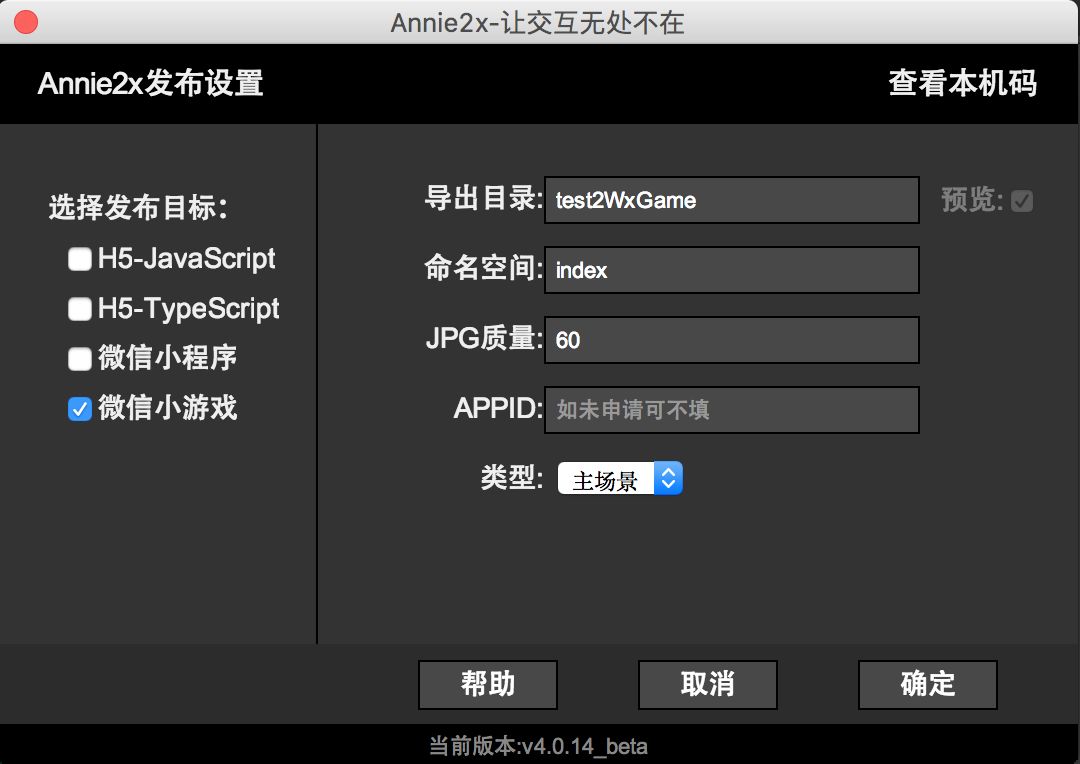Click the 帮助 help button
The height and width of the screenshot is (764, 1080).
tap(488, 684)
